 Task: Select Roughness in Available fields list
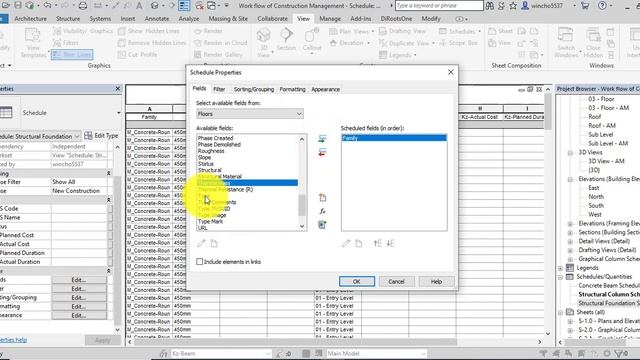point(211,151)
